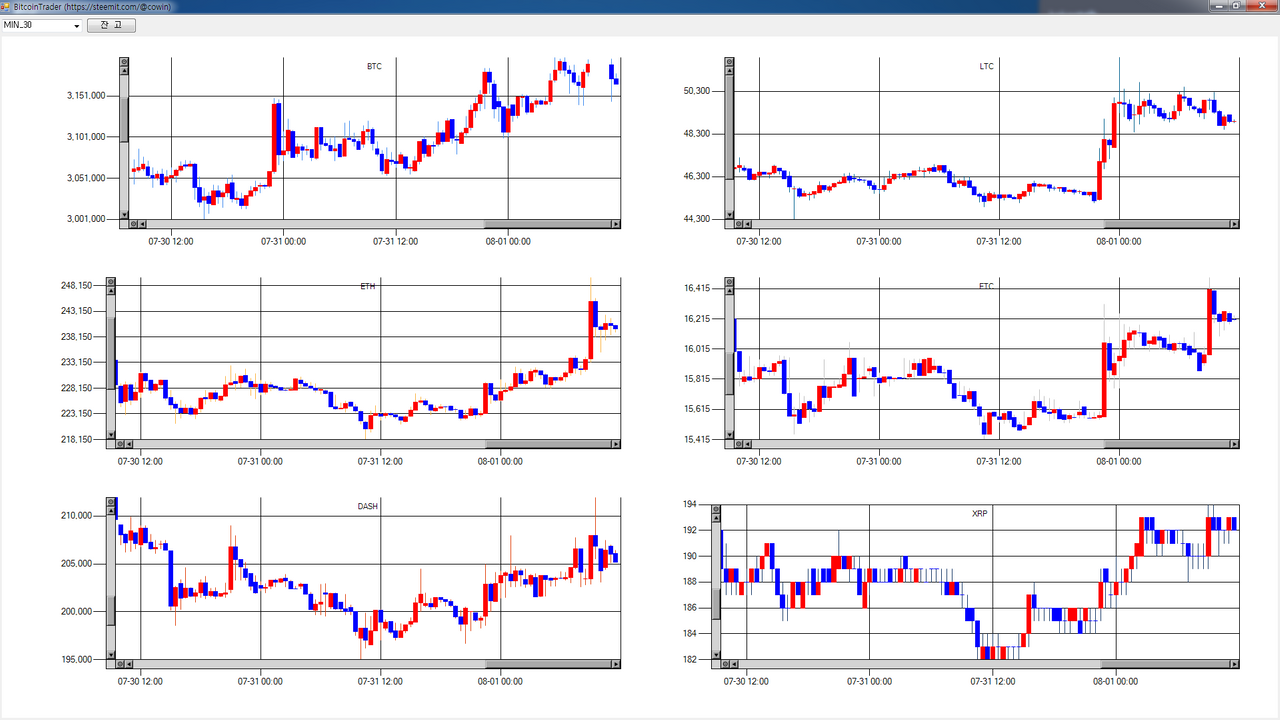Click BTC chart horizontal scroll left arrow
The height and width of the screenshot is (720, 1280).
tap(144, 224)
